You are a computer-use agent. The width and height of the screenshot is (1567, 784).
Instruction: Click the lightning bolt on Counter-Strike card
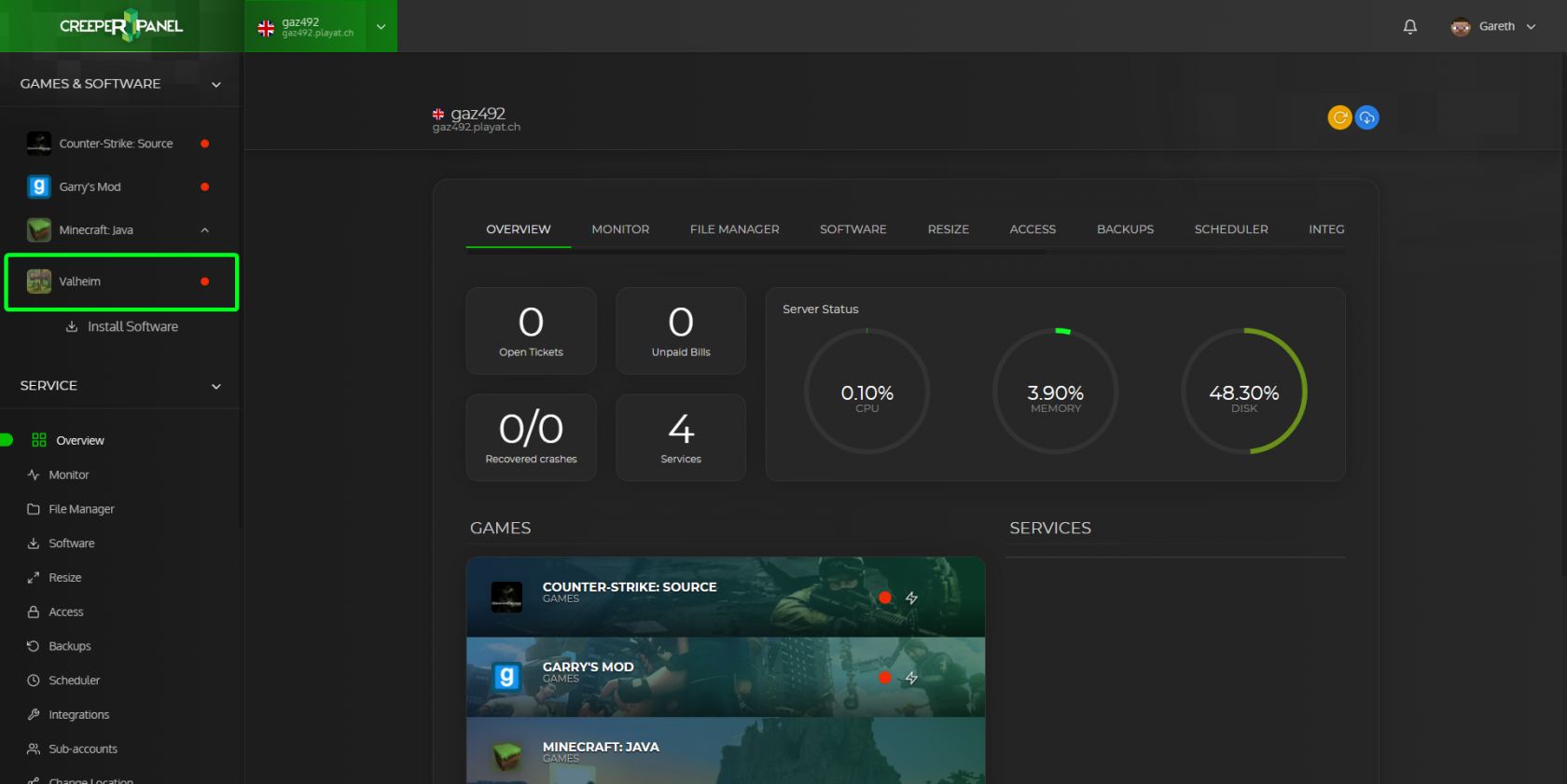(x=911, y=598)
